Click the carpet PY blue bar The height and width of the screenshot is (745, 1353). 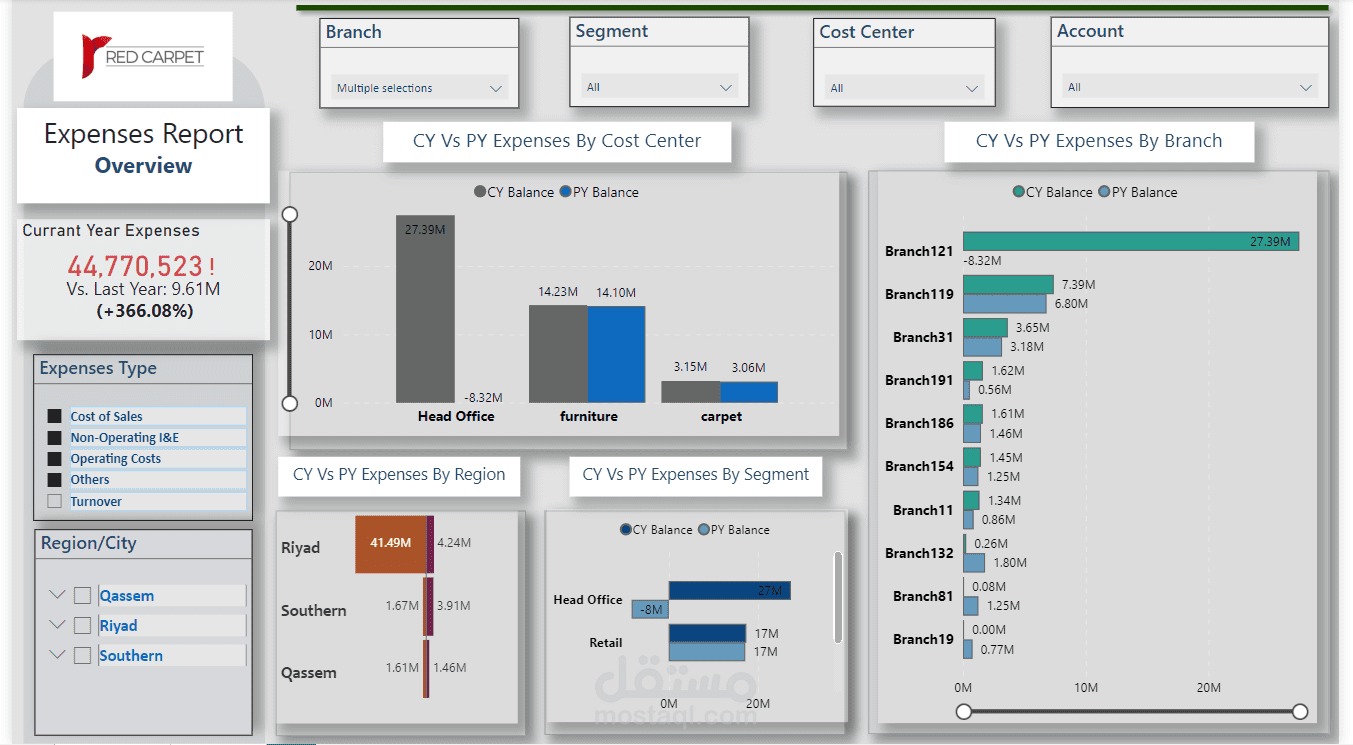pyautogui.click(x=749, y=392)
